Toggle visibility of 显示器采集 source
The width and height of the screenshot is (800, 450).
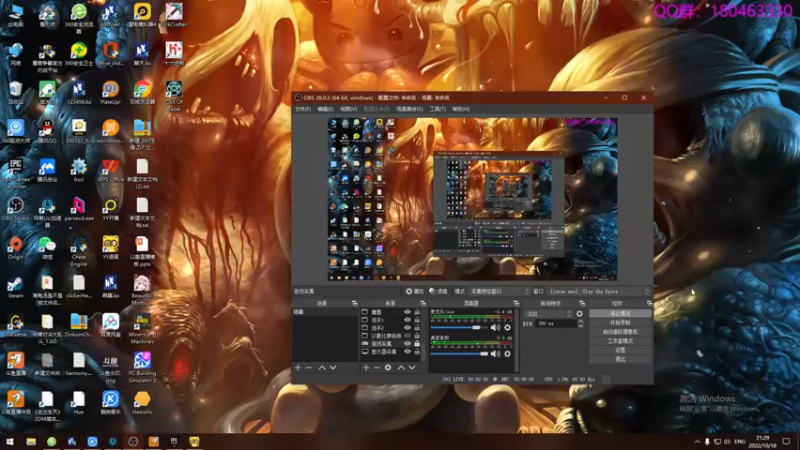(407, 352)
